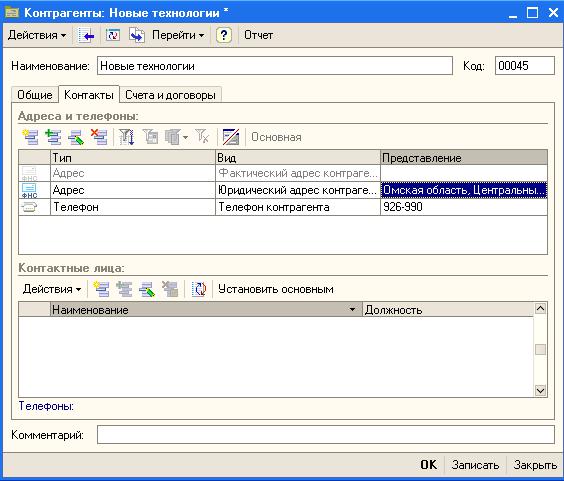This screenshot has width=564, height=481.
Task: Click the blue back arrow toolbar icon
Action: (86, 35)
